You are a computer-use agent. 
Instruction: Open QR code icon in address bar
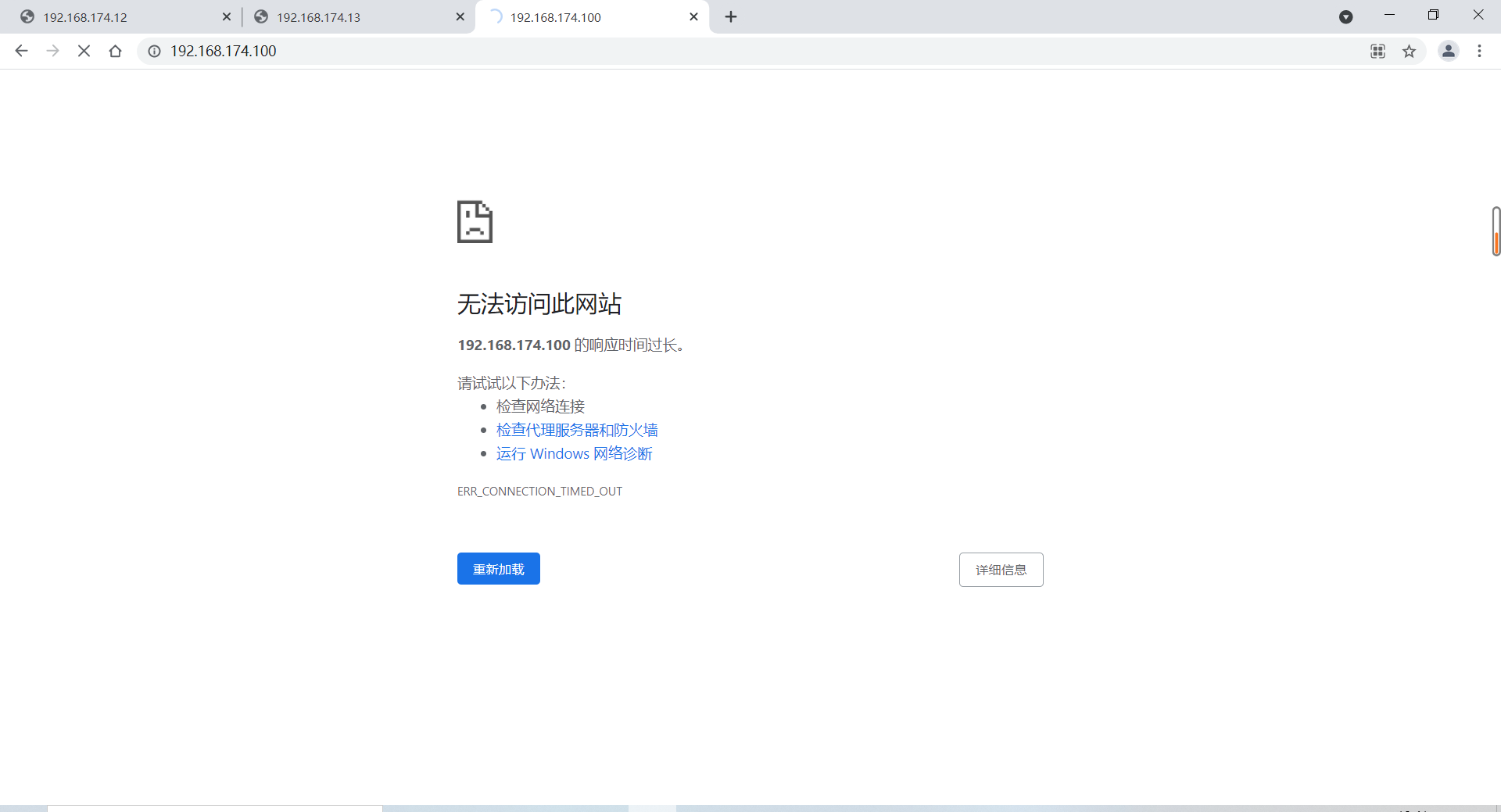1377,51
